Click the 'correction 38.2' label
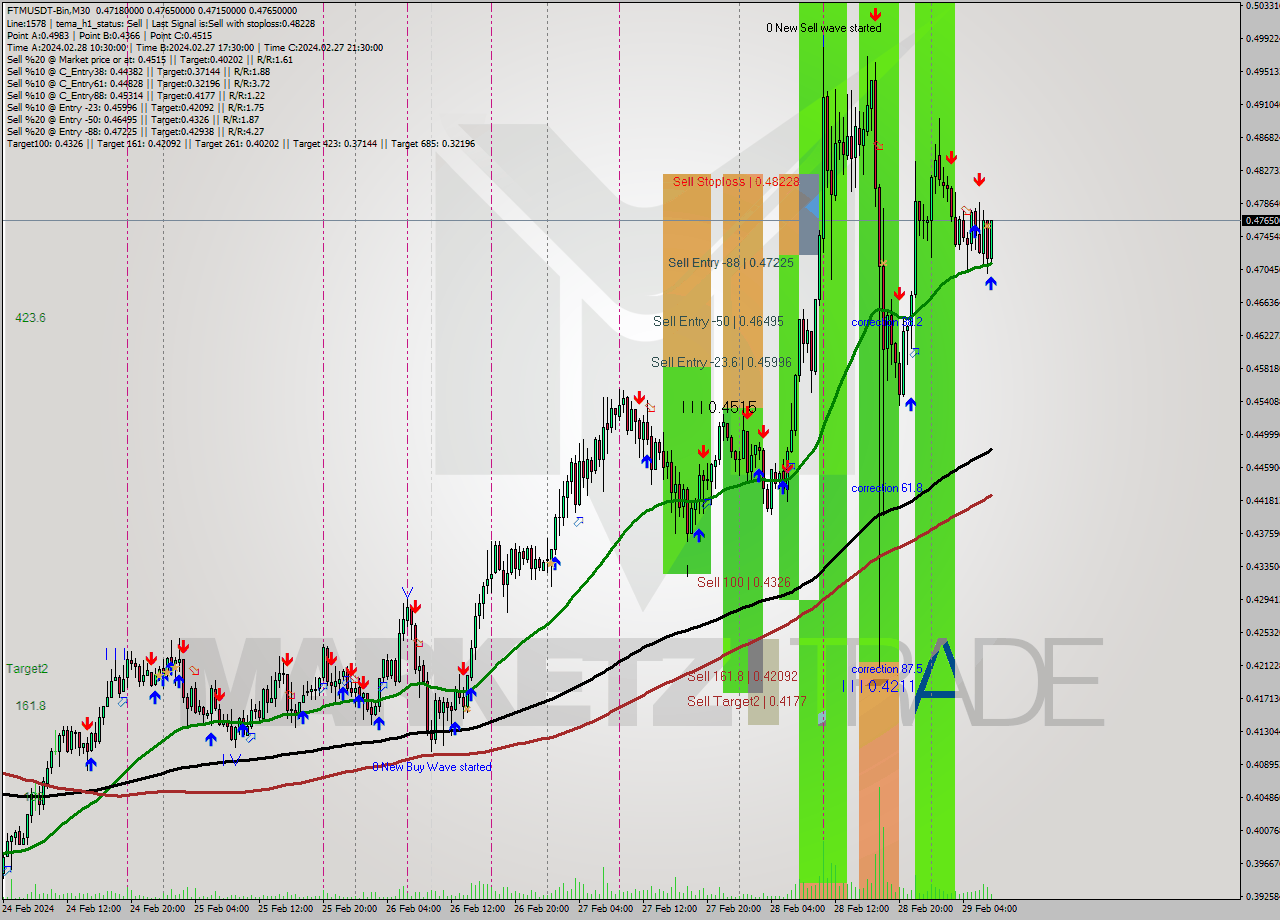The image size is (1280, 920). (887, 322)
